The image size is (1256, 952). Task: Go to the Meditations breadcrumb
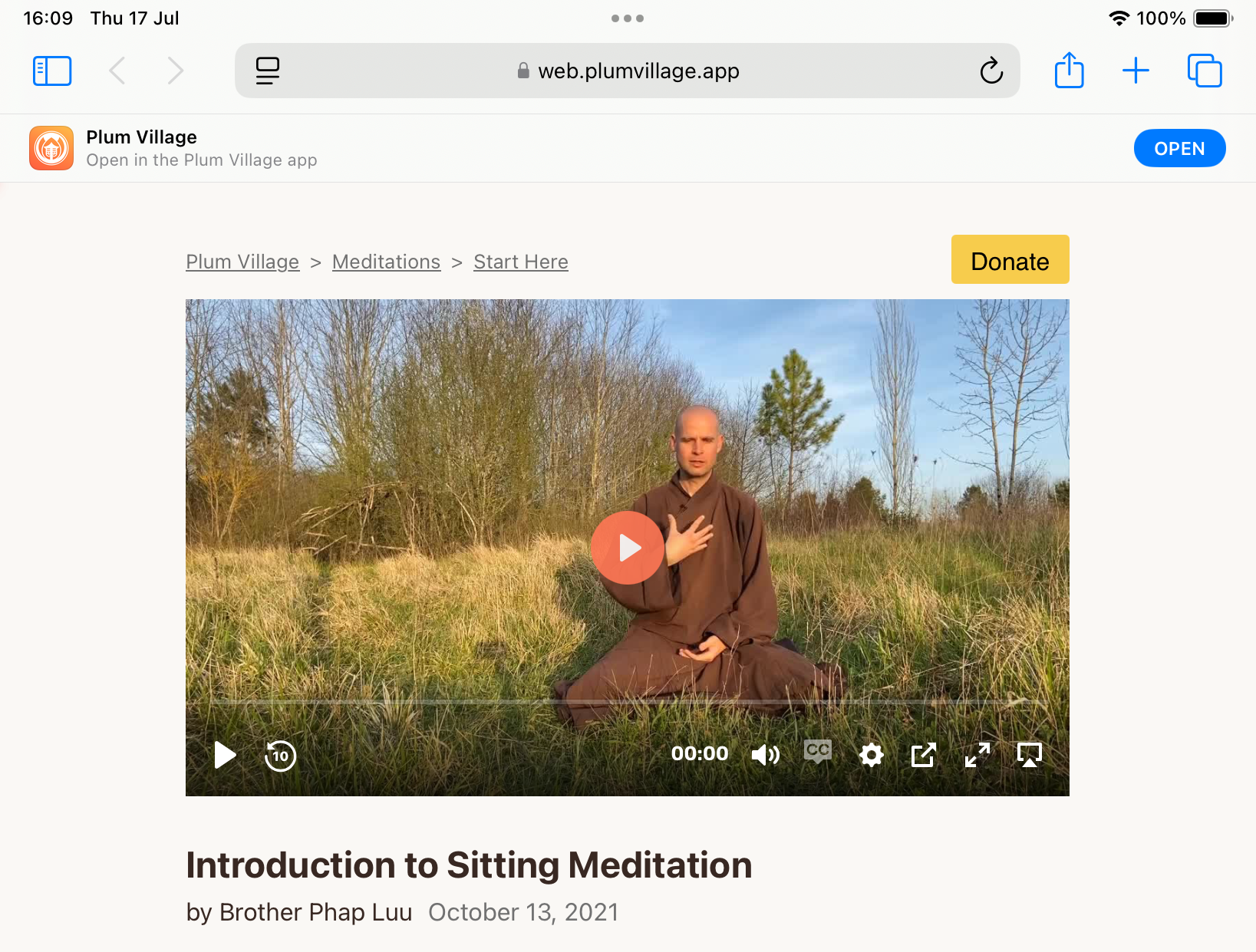click(x=386, y=262)
